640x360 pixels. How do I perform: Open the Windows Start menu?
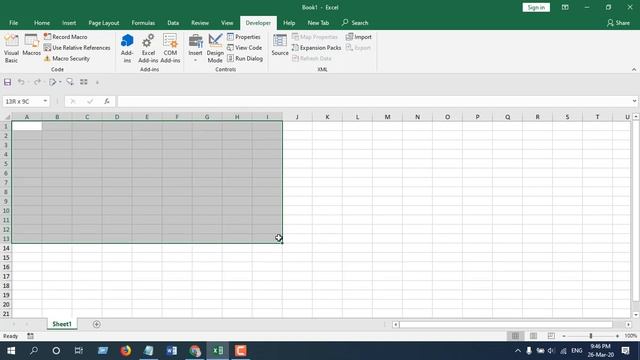point(11,351)
